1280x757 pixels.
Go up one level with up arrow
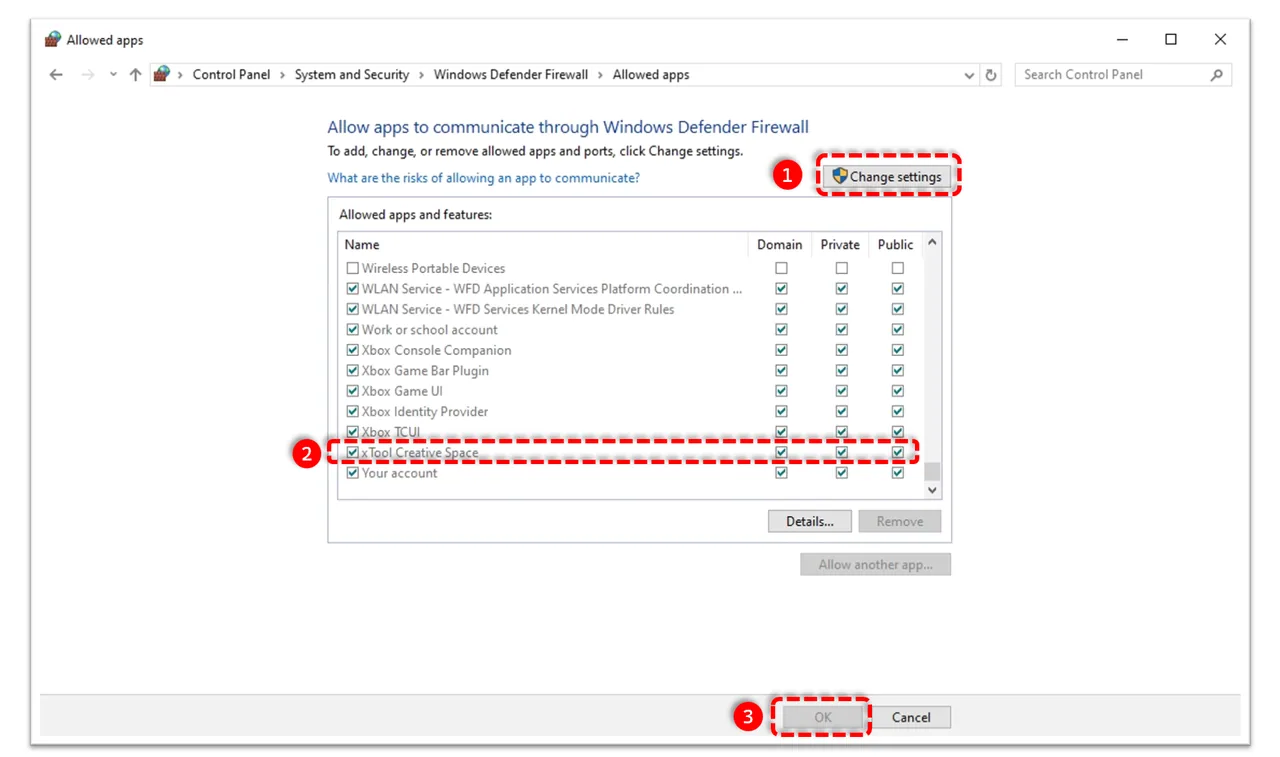pyautogui.click(x=135, y=75)
